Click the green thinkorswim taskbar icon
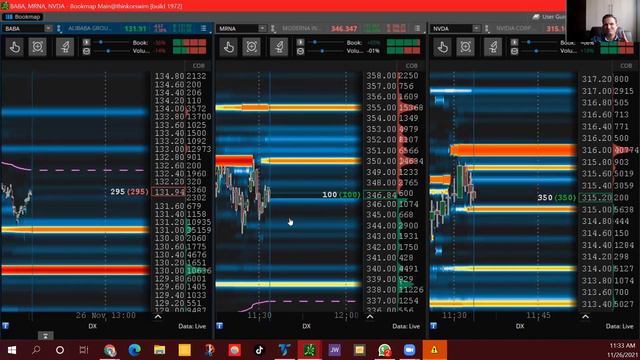The image size is (640, 360). 309,350
